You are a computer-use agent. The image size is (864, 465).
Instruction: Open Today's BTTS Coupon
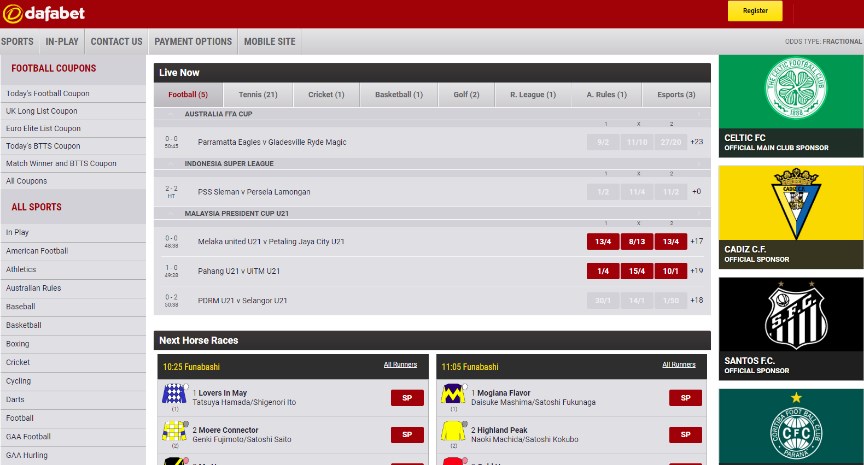tap(43, 146)
